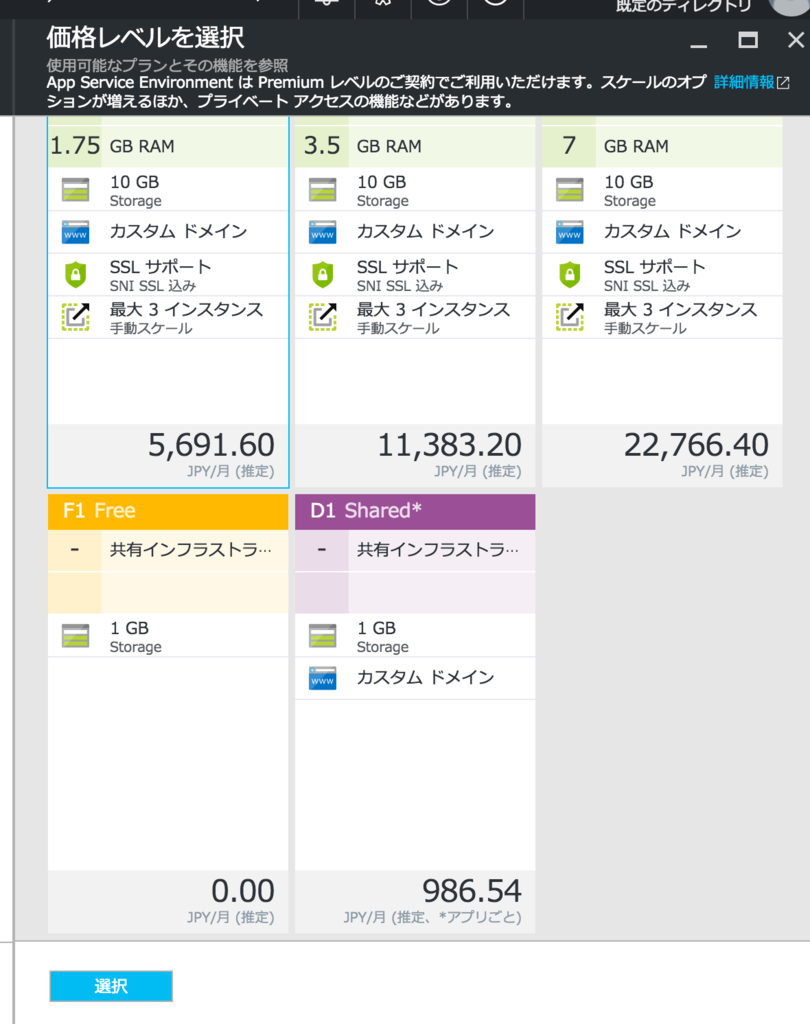Click the 1.75 GB RAM label

(x=112, y=146)
